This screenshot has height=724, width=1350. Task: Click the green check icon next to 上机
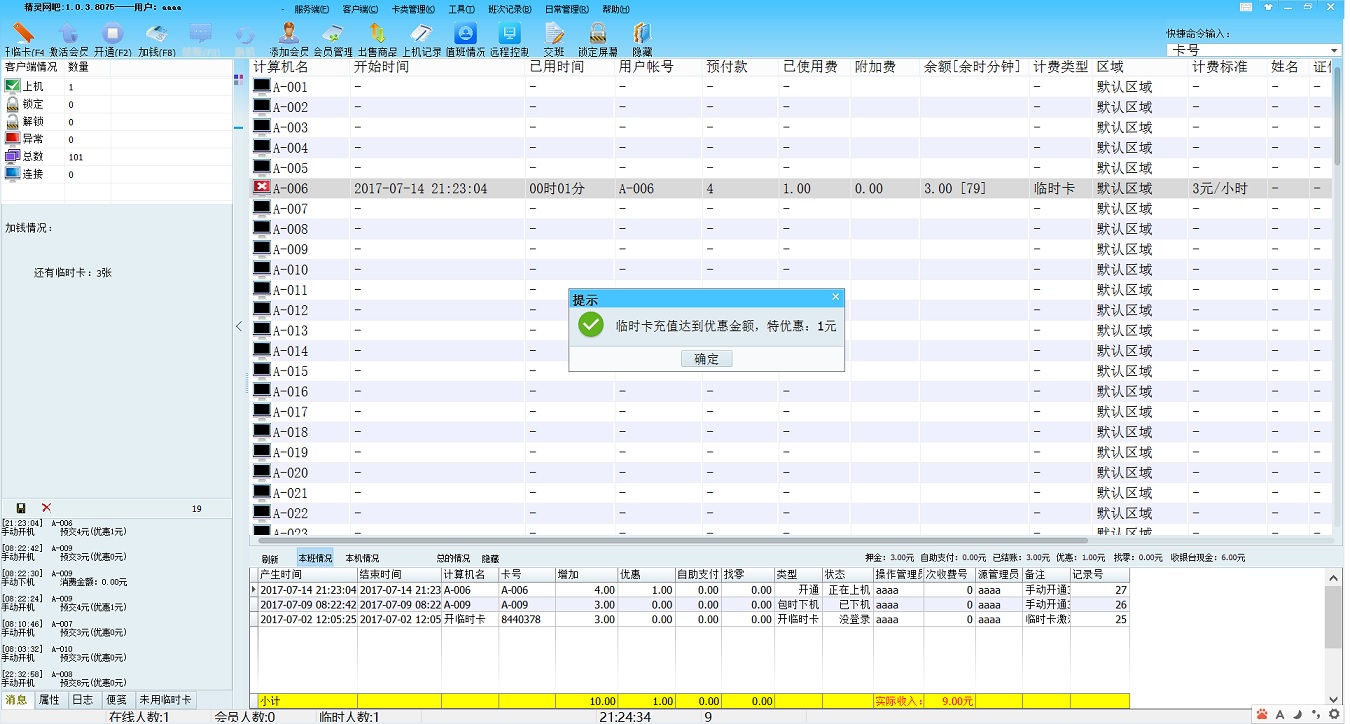tap(12, 86)
